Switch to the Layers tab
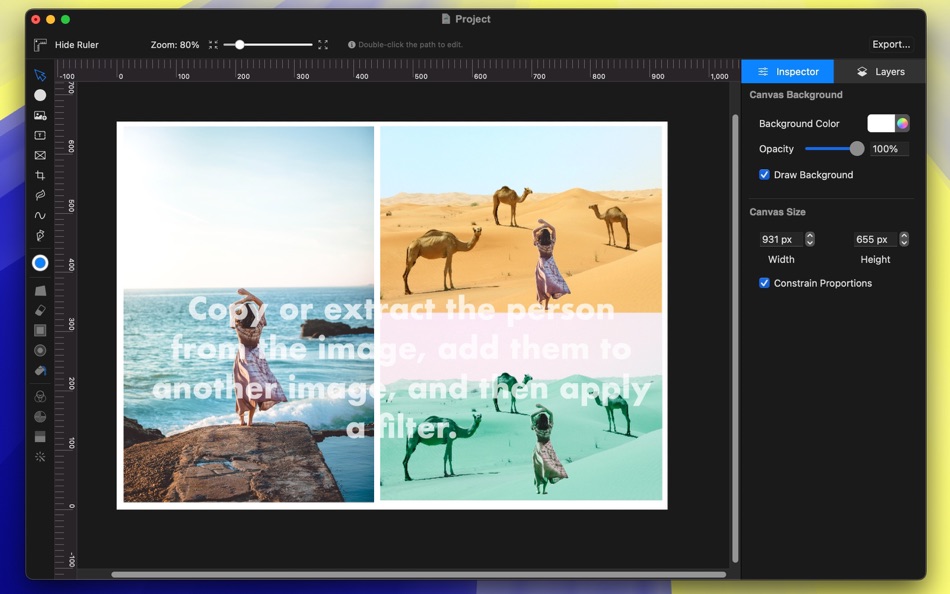 [x=880, y=72]
